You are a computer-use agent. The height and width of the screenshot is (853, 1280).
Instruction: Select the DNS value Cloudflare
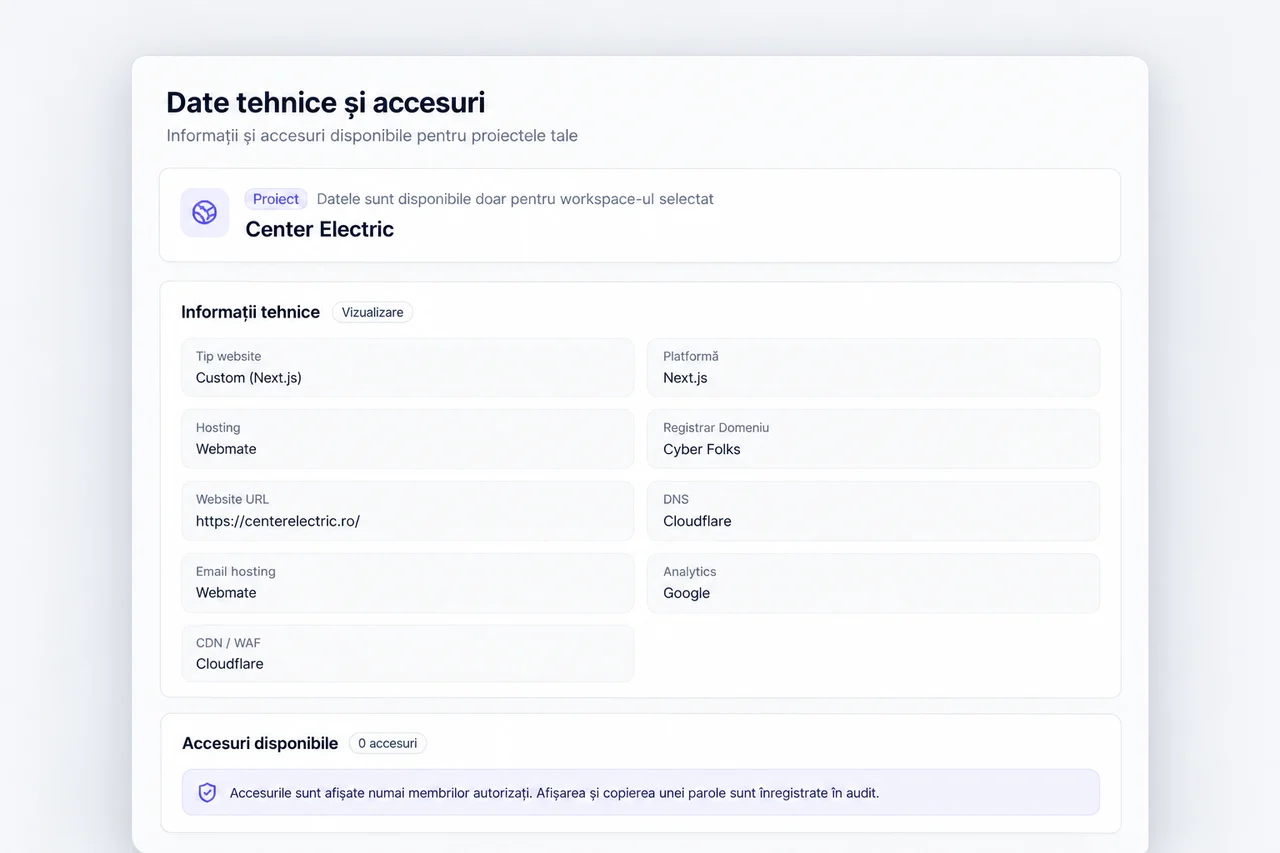pyautogui.click(x=697, y=521)
